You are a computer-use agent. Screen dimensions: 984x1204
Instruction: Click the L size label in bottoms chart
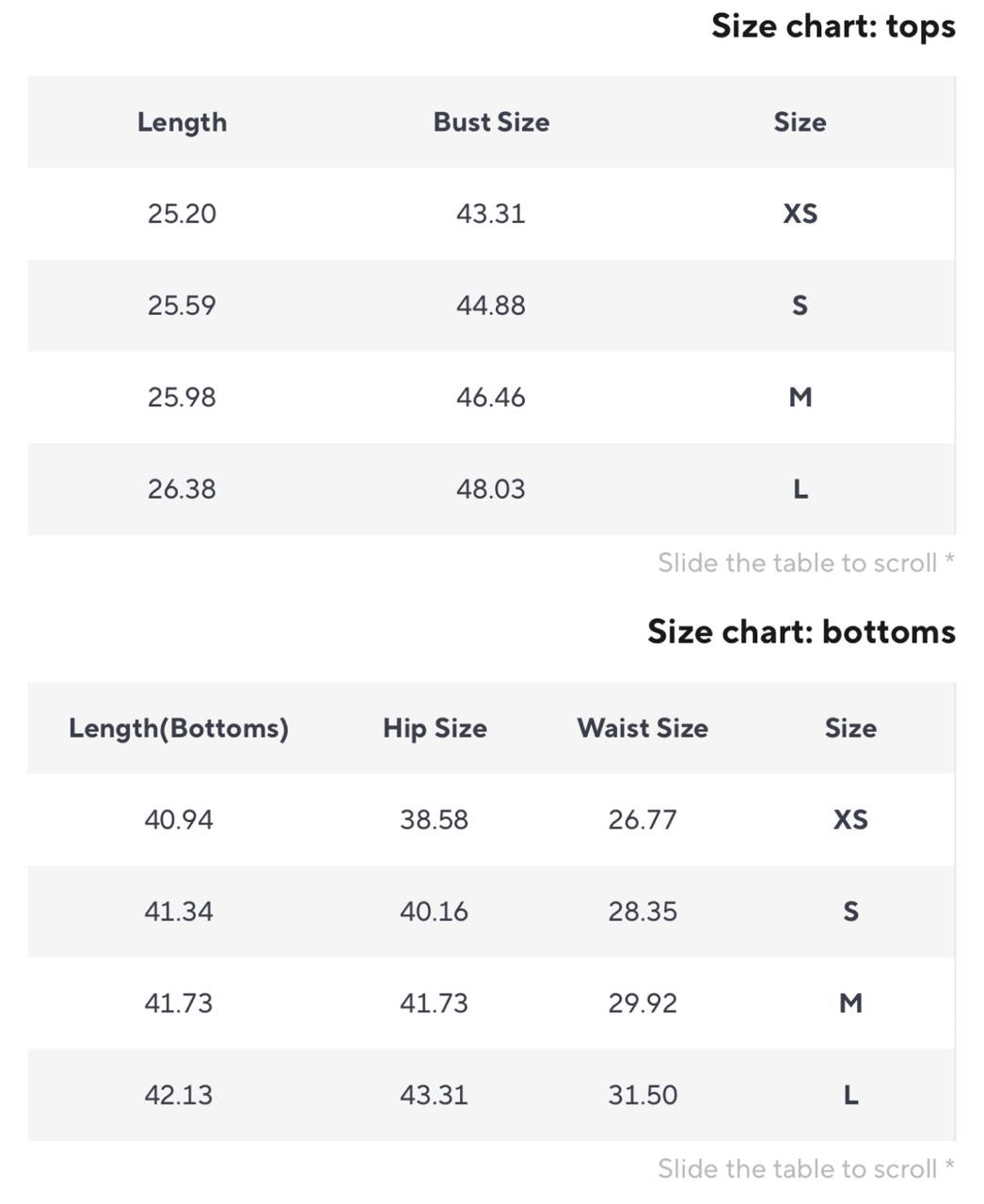[x=850, y=1095]
